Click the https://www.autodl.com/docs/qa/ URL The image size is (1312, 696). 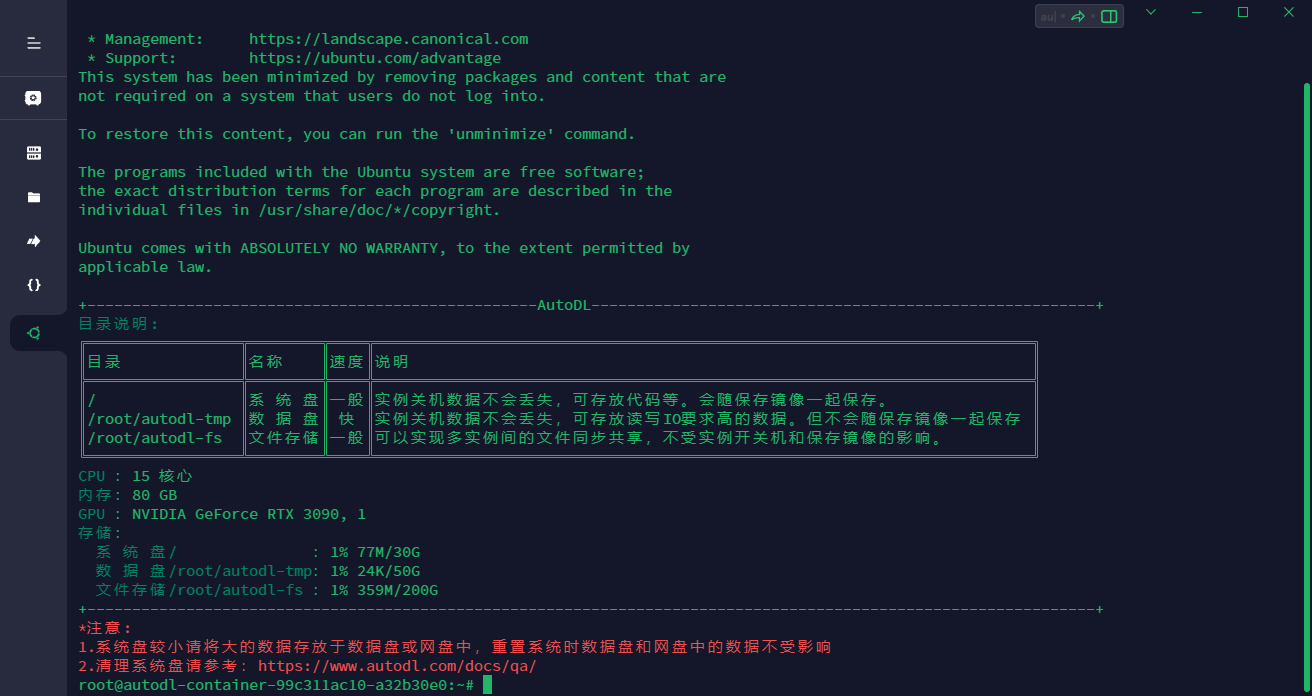point(397,666)
